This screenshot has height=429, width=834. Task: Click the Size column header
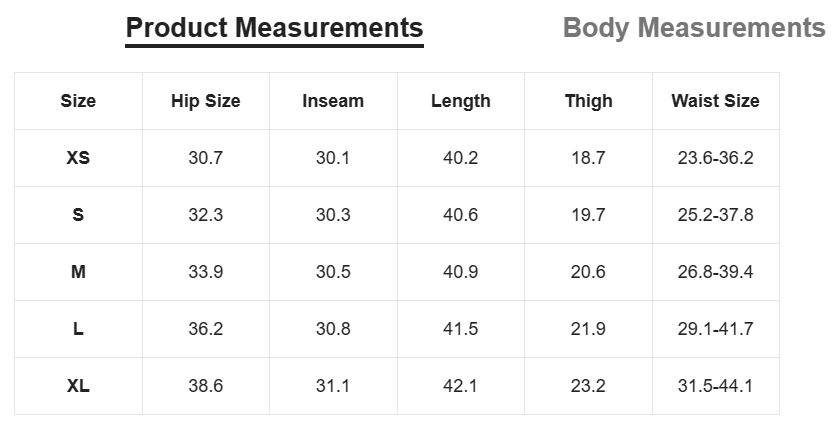(78, 101)
